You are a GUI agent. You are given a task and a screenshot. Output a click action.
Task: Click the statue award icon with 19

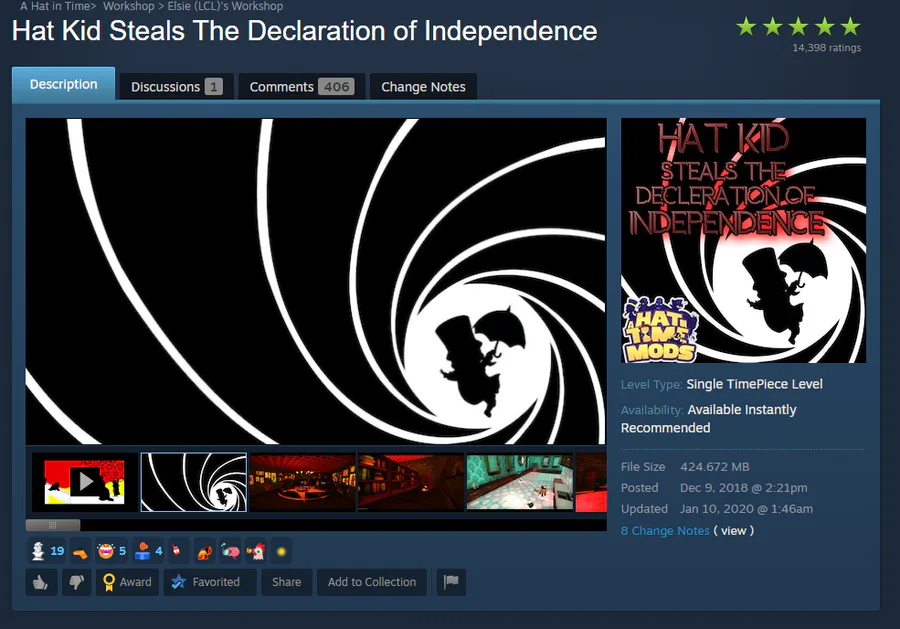tap(38, 551)
